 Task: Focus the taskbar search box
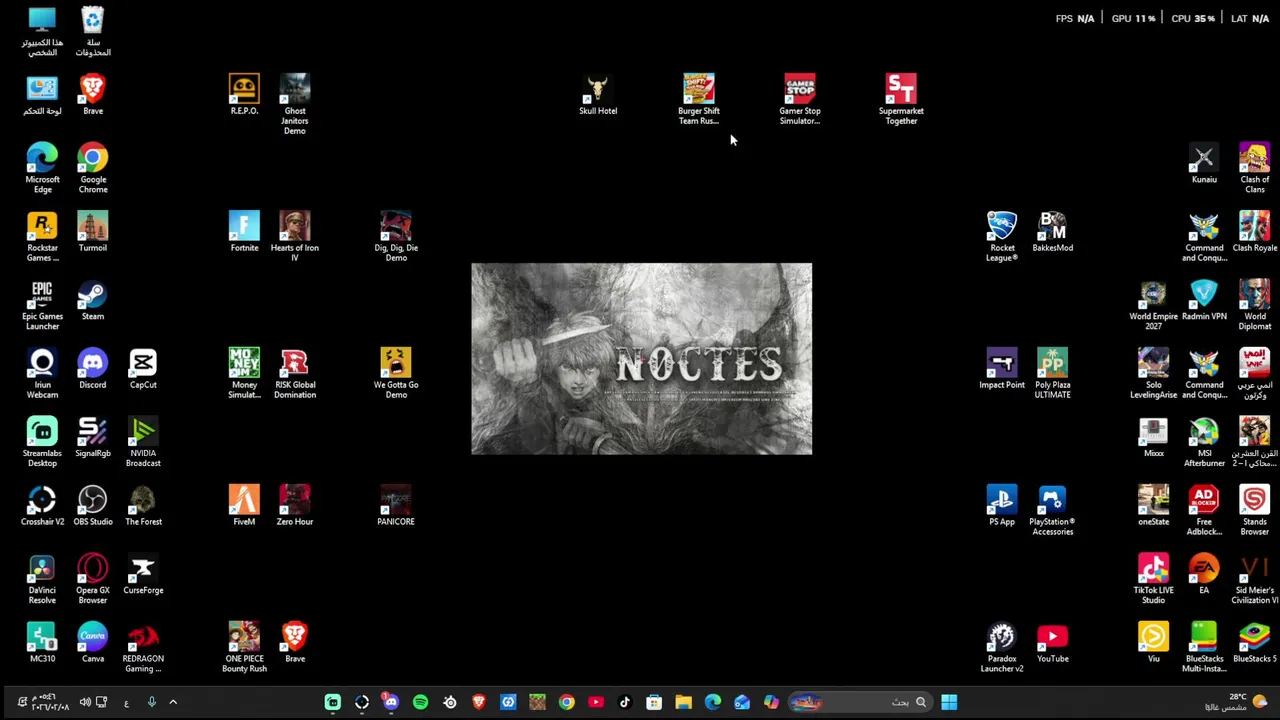click(x=862, y=702)
